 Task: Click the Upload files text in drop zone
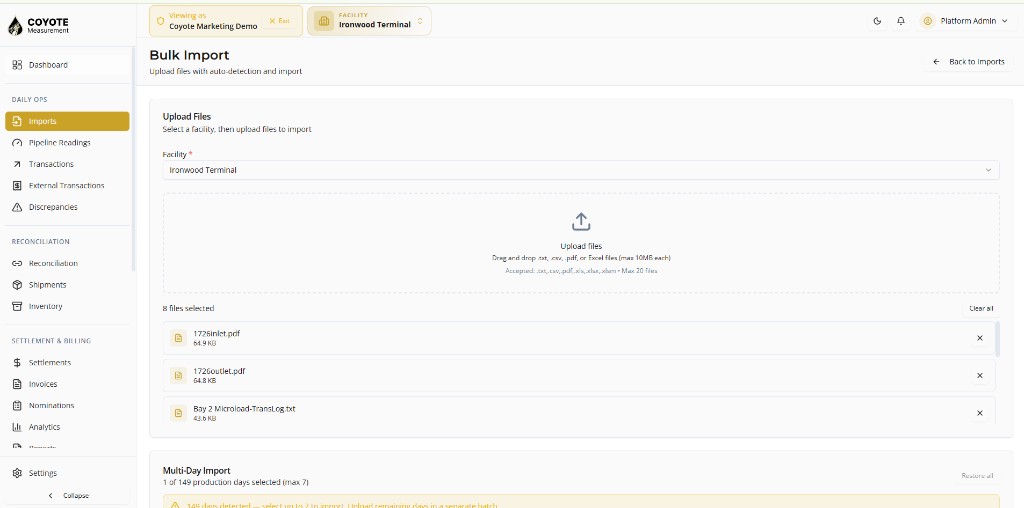pyautogui.click(x=581, y=246)
